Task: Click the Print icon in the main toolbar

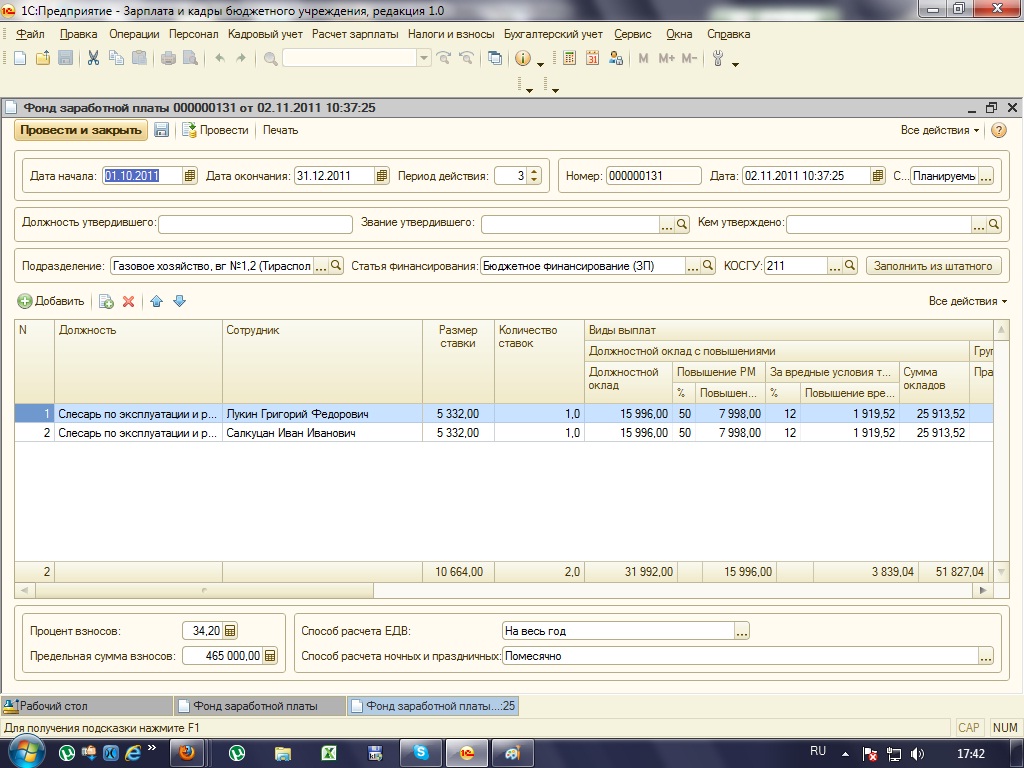Action: pos(168,58)
